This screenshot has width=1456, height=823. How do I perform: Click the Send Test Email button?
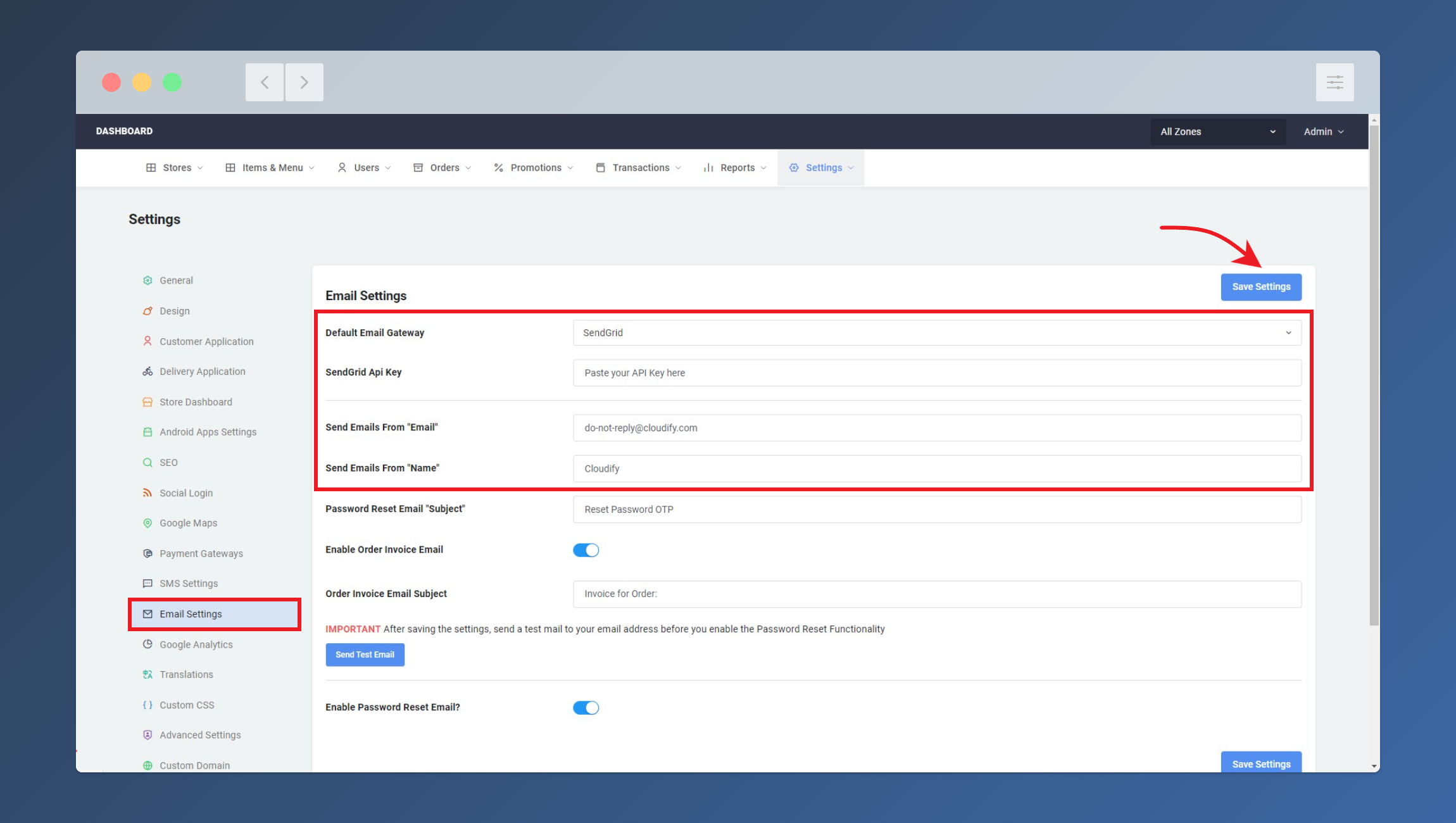365,655
